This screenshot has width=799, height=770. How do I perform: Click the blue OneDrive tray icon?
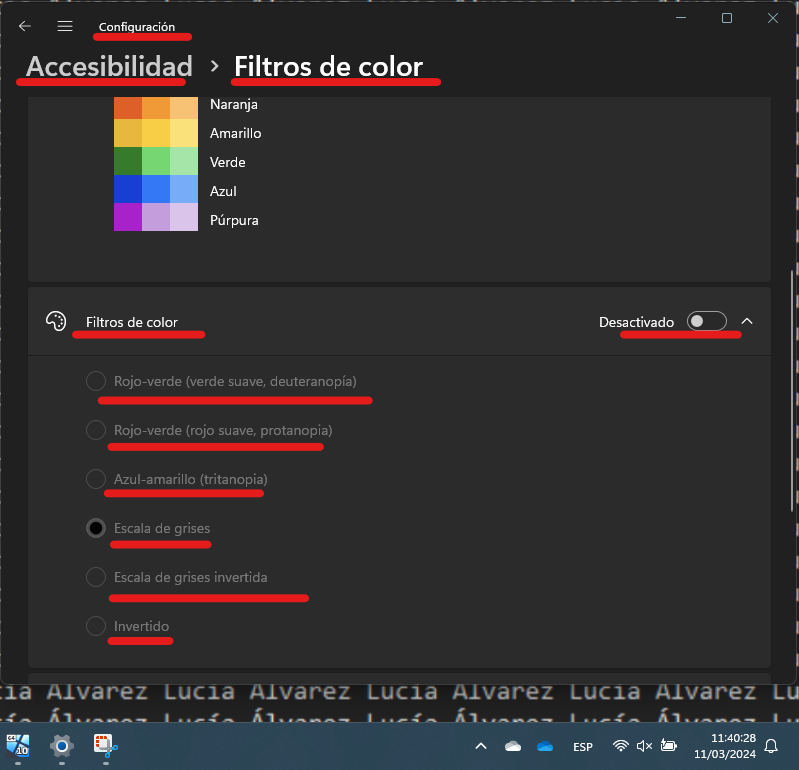[545, 746]
